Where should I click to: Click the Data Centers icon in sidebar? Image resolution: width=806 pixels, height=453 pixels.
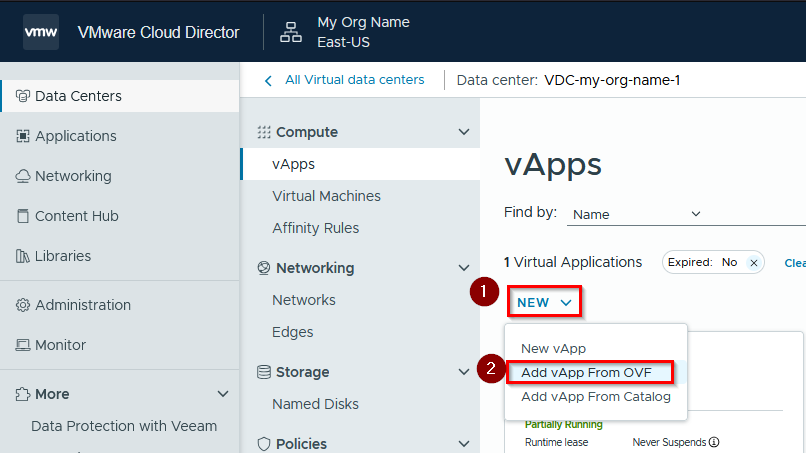(x=23, y=96)
